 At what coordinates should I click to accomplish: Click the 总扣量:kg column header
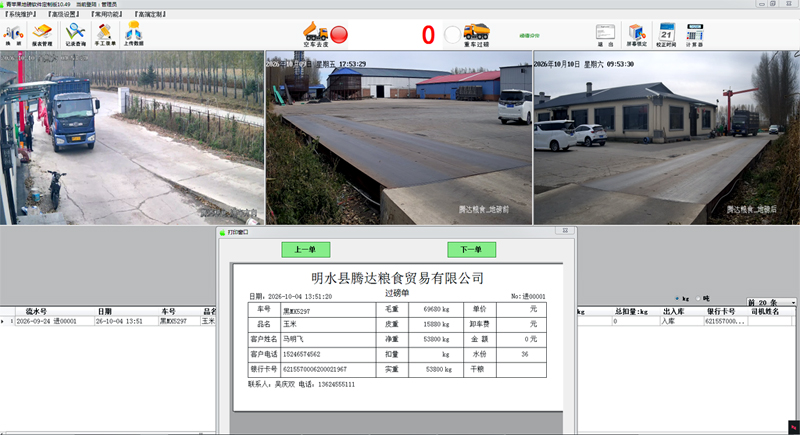click(631, 311)
